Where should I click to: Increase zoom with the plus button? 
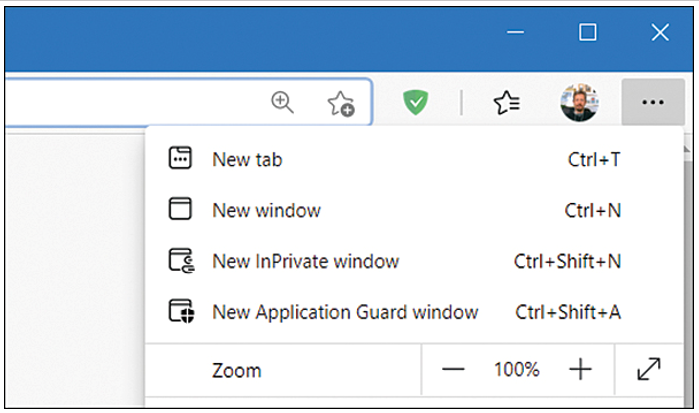(x=580, y=369)
